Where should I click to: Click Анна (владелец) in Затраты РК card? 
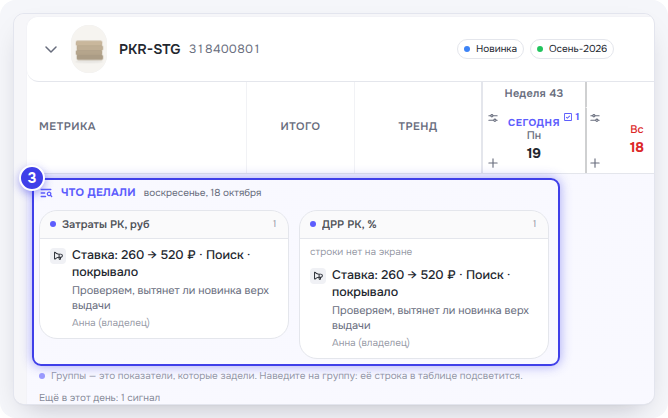(111, 323)
